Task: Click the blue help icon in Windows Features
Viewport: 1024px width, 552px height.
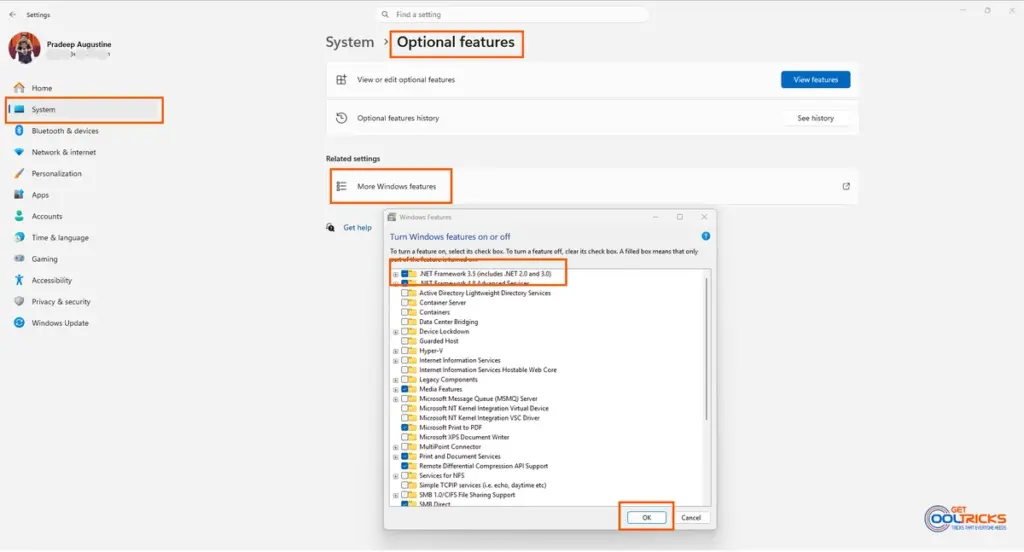Action: pos(705,236)
